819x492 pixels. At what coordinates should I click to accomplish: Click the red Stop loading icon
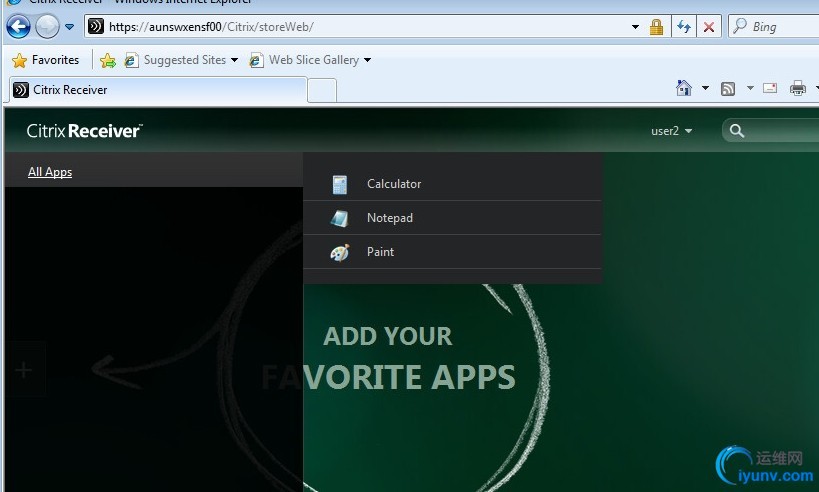(709, 27)
